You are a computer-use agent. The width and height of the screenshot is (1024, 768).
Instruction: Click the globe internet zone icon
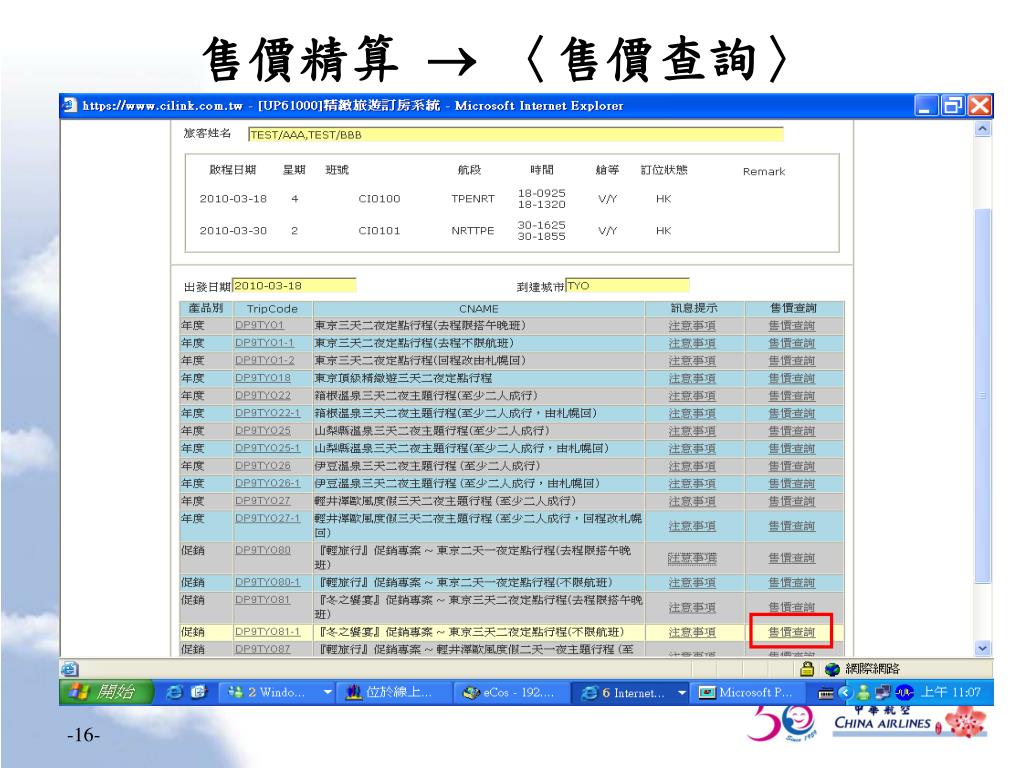coord(832,669)
